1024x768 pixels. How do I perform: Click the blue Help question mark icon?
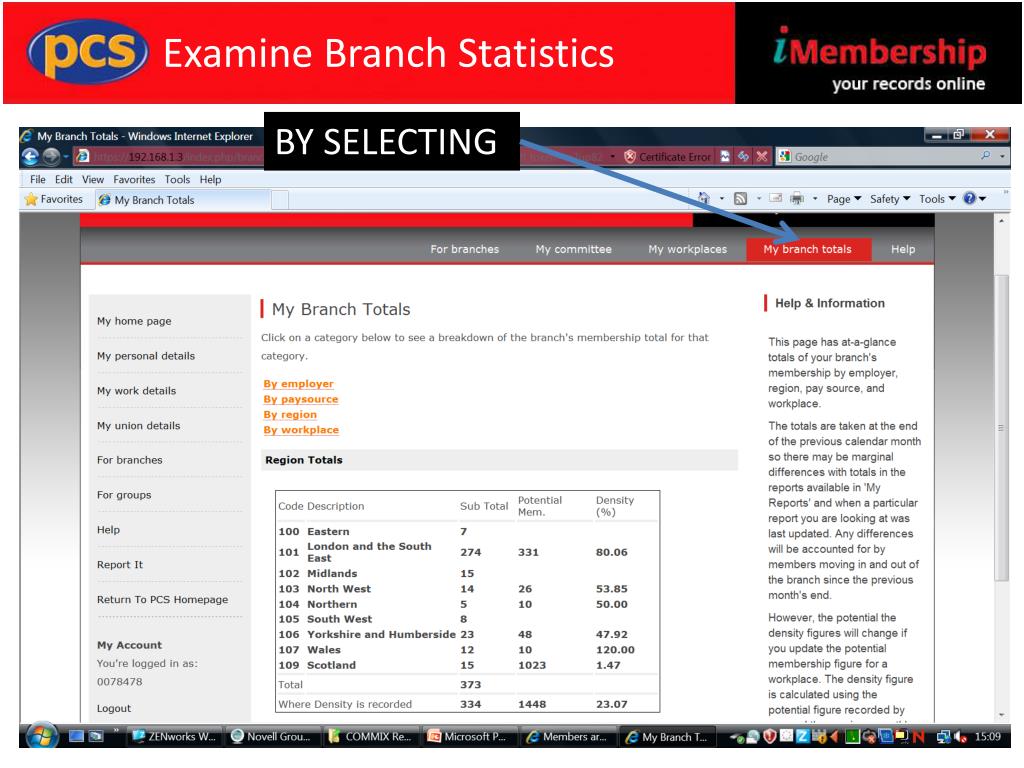(970, 199)
